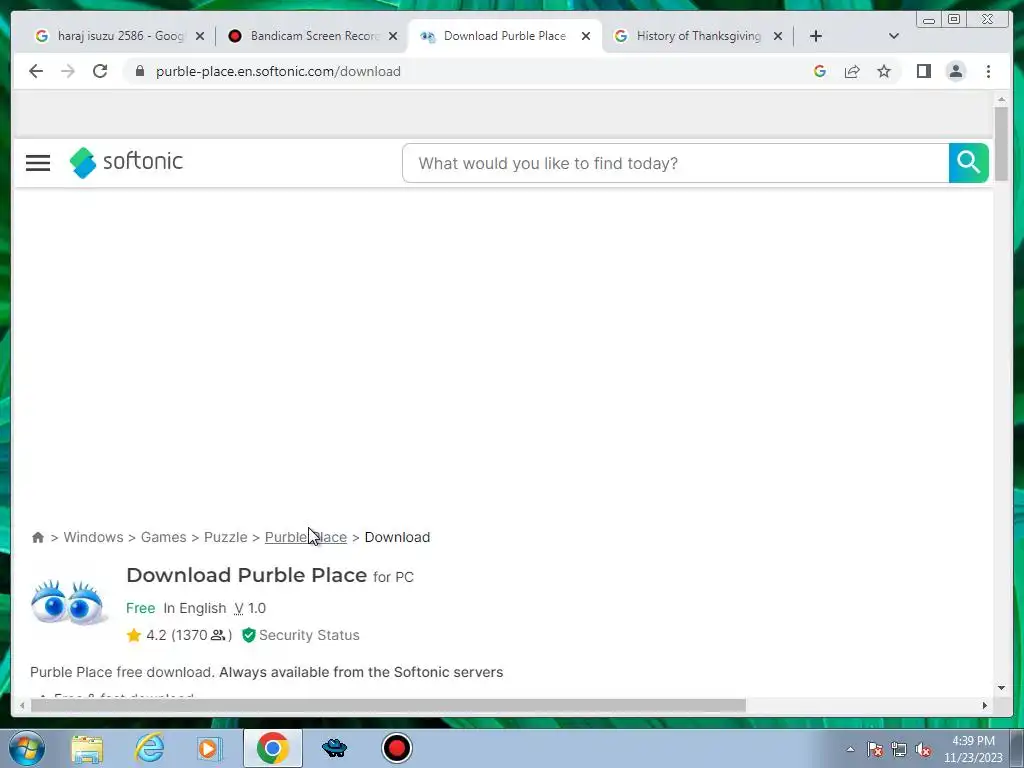1024x768 pixels.
Task: Click the Chrome taskbar icon
Action: (272, 748)
